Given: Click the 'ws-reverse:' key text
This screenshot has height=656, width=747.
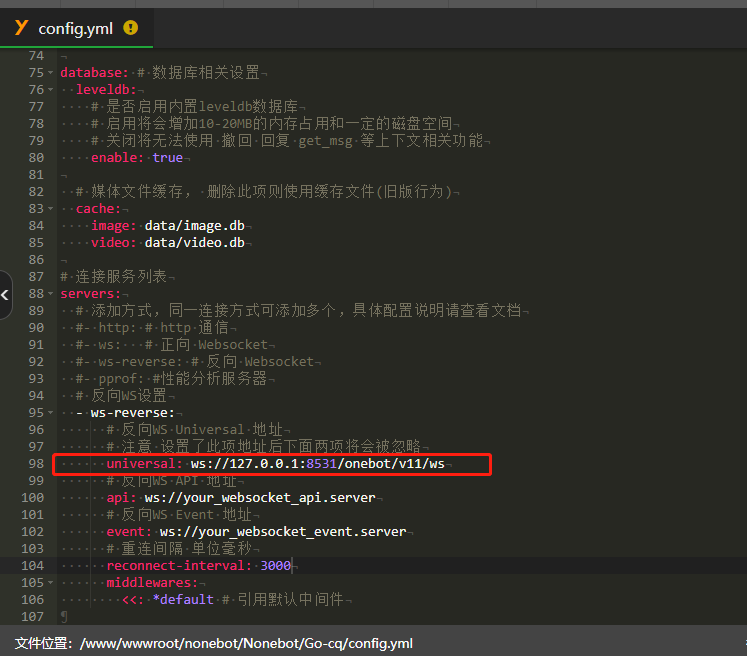Looking at the screenshot, I should point(133,413).
